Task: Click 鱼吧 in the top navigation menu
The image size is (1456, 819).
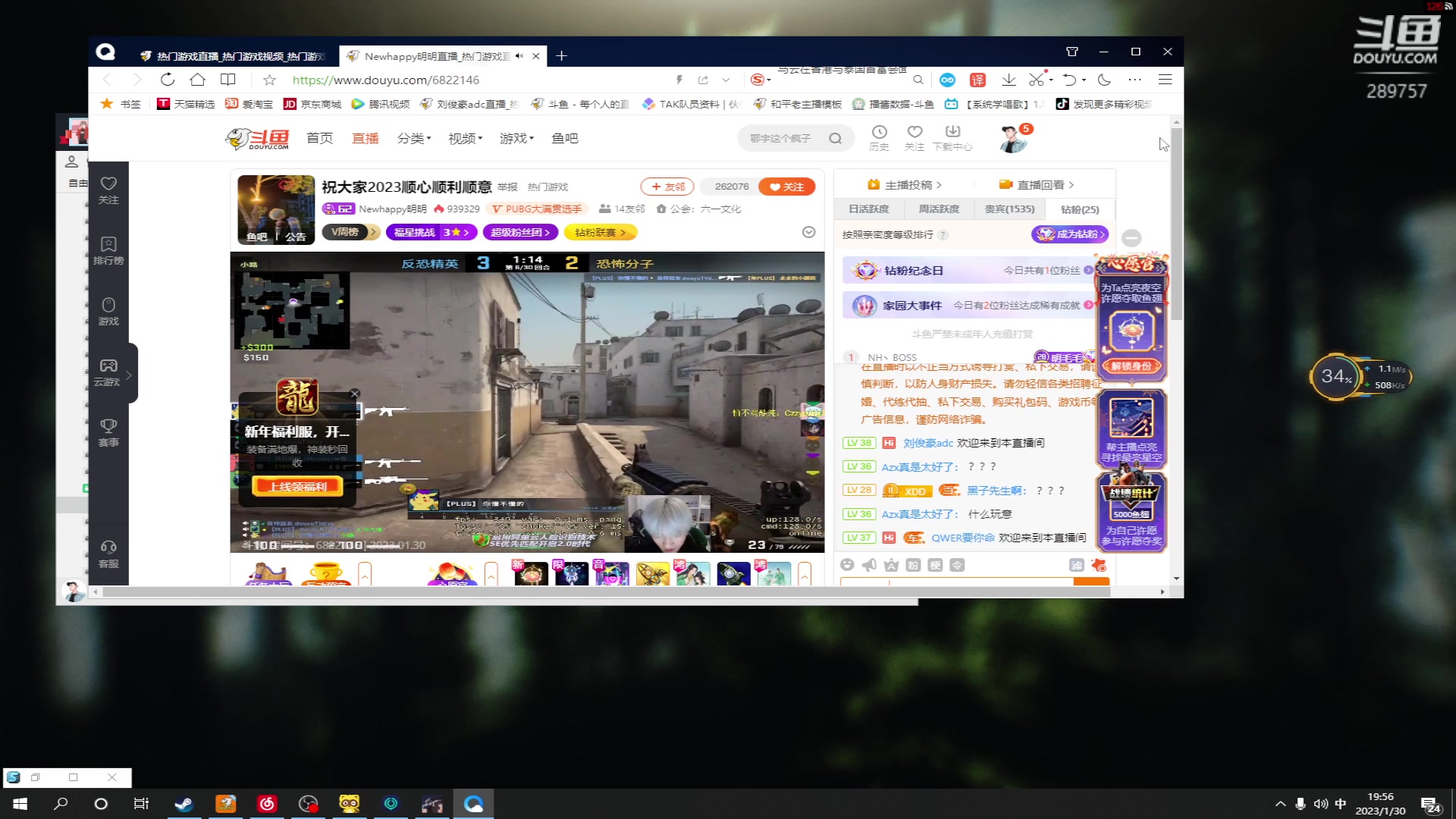Action: tap(563, 138)
